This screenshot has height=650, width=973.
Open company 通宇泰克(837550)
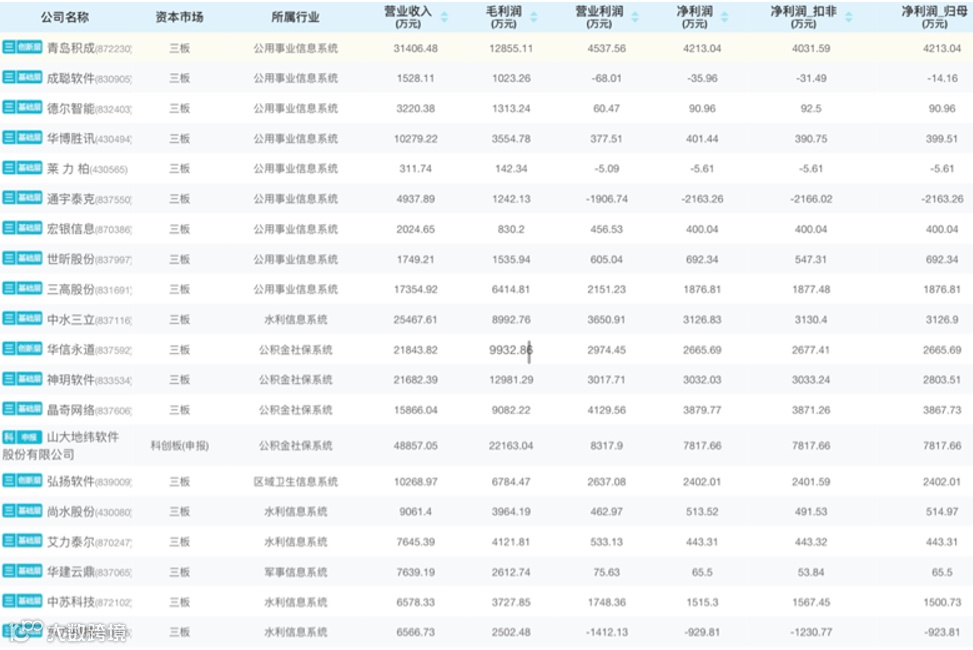click(x=89, y=199)
